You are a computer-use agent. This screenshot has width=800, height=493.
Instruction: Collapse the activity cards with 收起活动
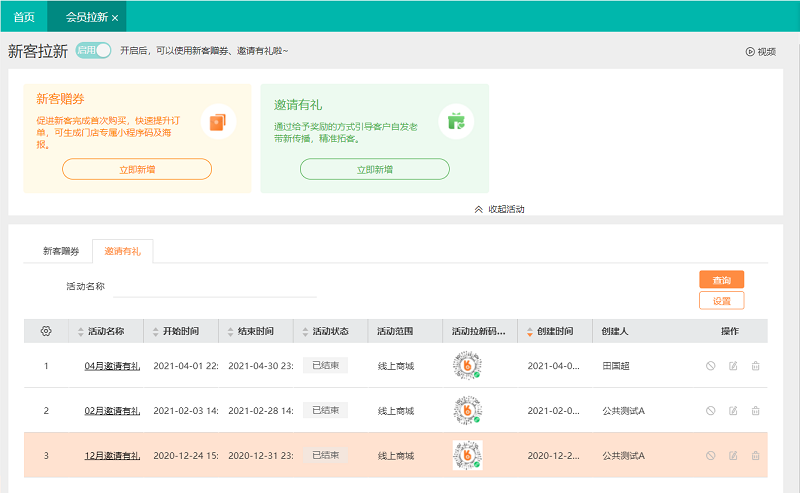coord(499,209)
